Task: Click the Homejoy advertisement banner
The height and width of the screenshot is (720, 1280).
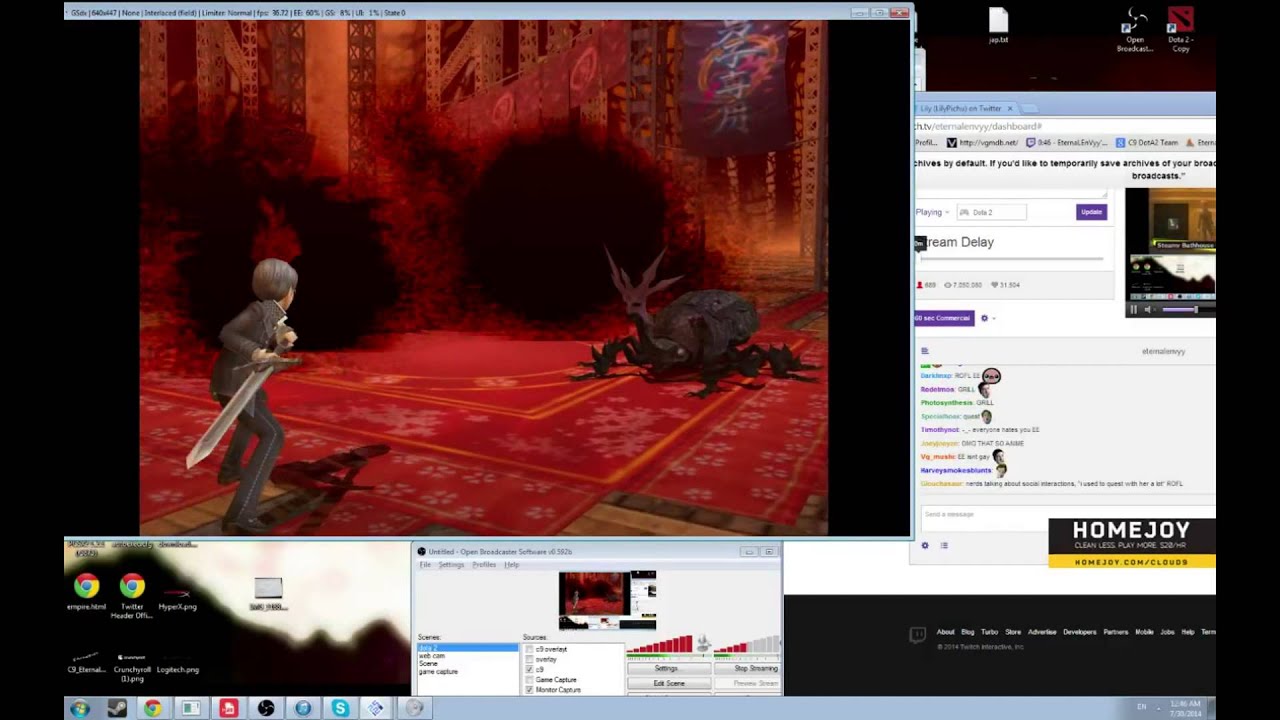Action: 1132,543
